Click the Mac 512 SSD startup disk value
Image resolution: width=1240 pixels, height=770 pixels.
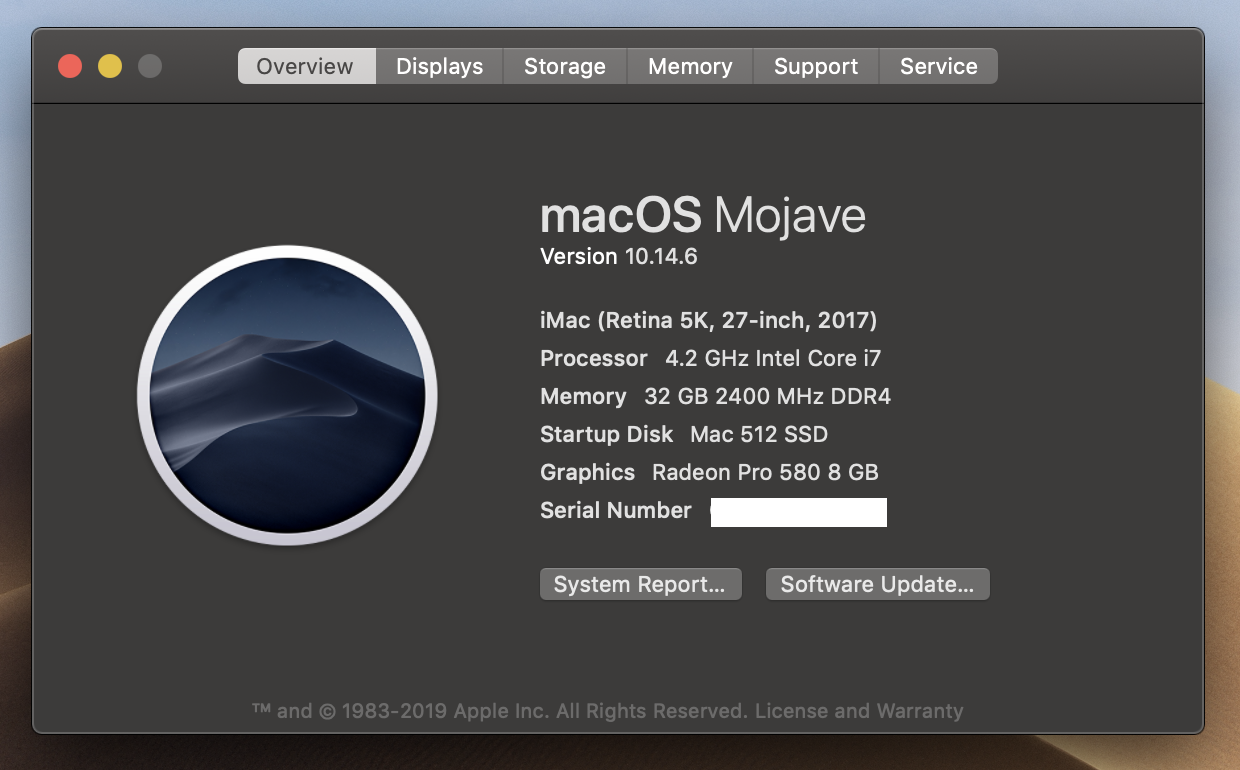point(759,434)
